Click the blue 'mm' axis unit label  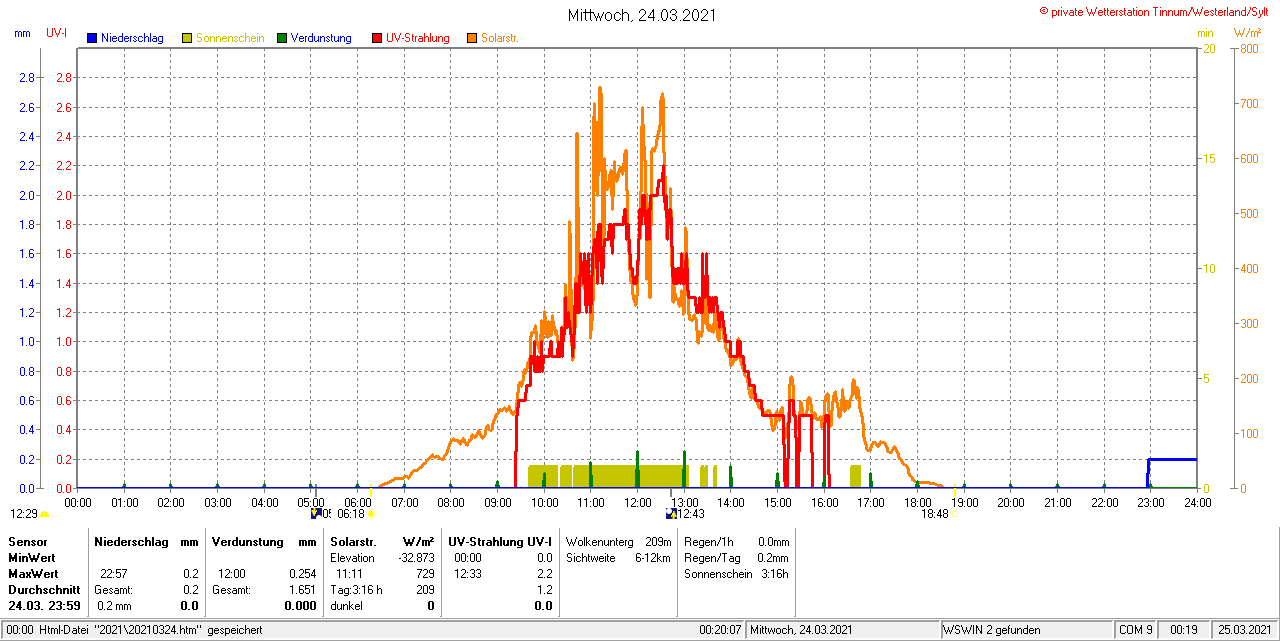tap(22, 33)
